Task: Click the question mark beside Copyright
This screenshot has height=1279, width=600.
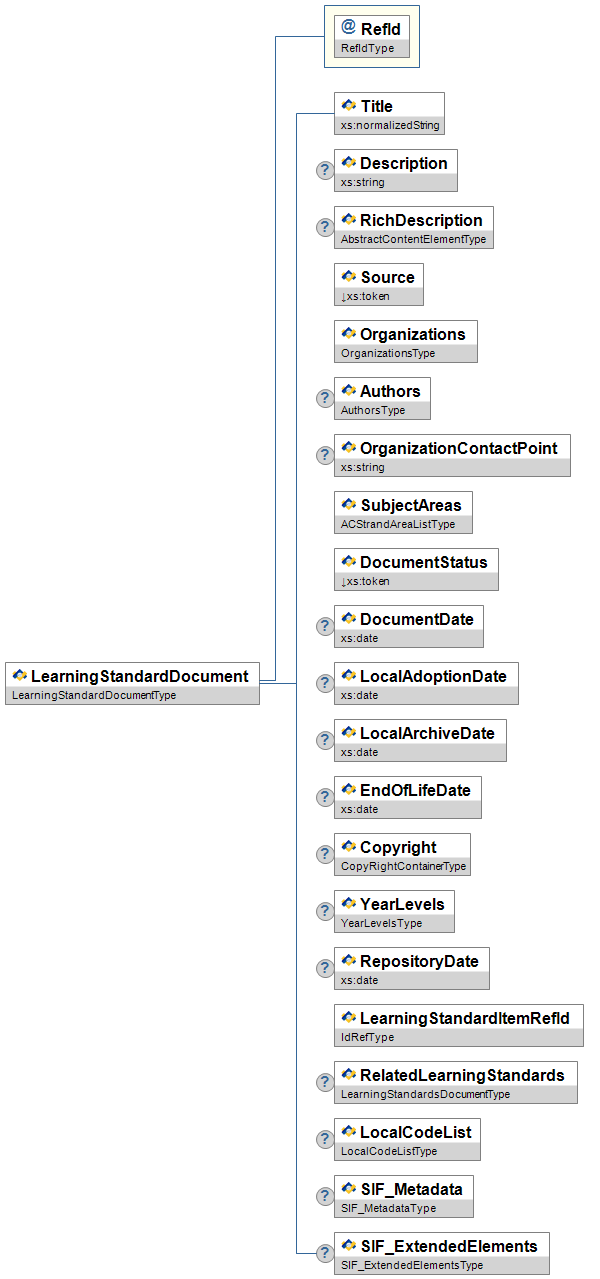Action: click(324, 854)
